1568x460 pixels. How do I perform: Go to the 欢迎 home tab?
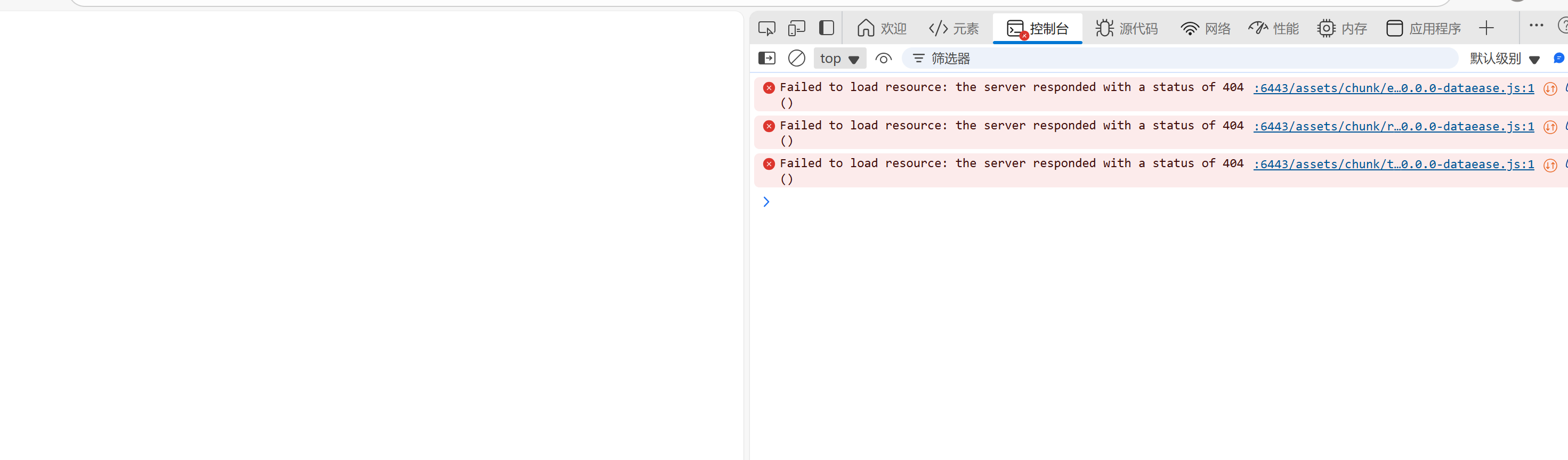pos(881,29)
